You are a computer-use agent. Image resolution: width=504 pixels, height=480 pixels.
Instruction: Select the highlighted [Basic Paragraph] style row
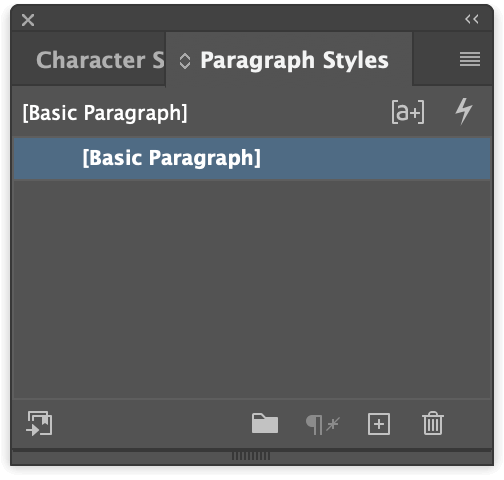252,158
